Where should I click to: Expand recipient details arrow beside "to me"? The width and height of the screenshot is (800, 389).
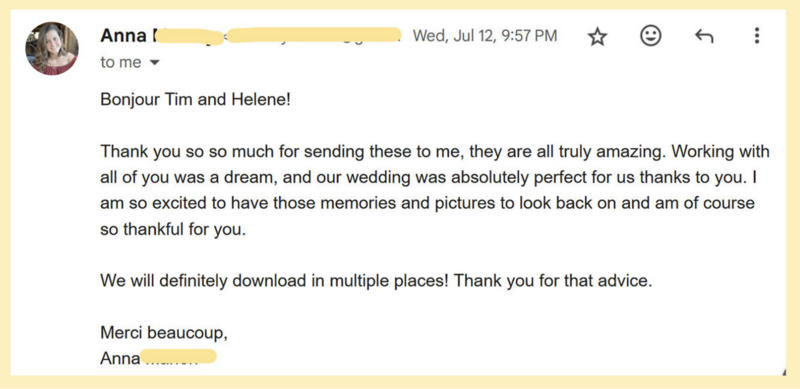tap(154, 63)
